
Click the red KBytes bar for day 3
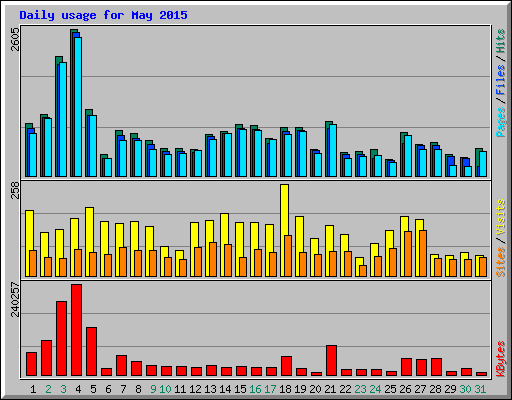pos(61,339)
